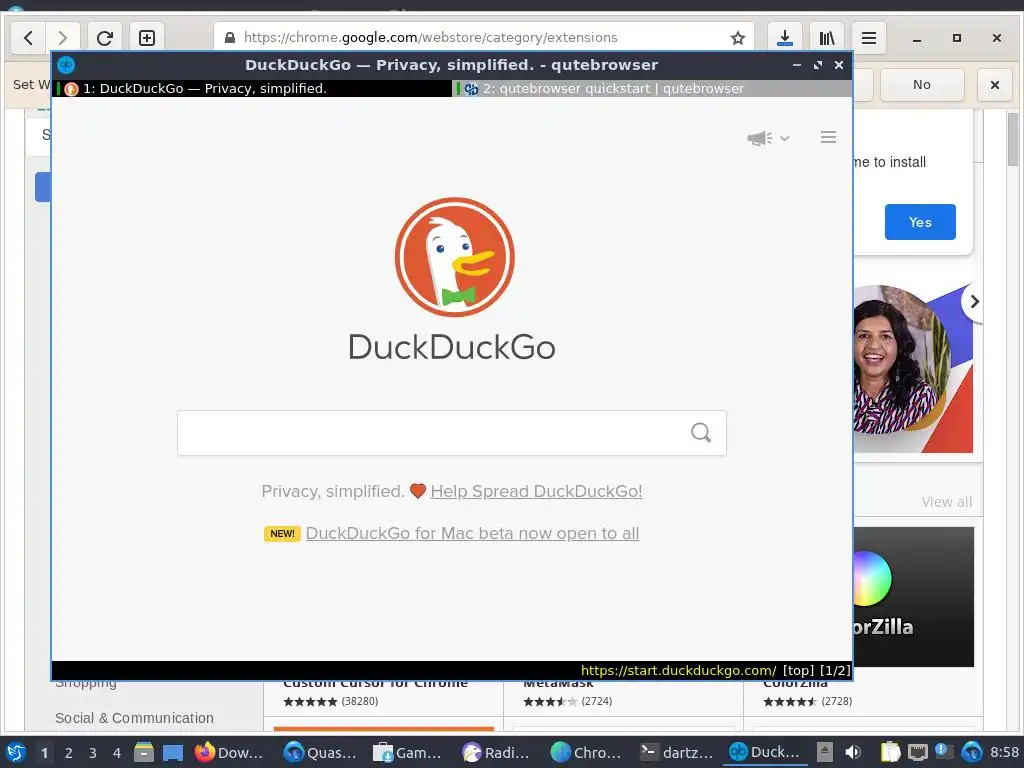
Task: Open the DuckDuckGo megaphone announcements dropdown
Action: [768, 138]
